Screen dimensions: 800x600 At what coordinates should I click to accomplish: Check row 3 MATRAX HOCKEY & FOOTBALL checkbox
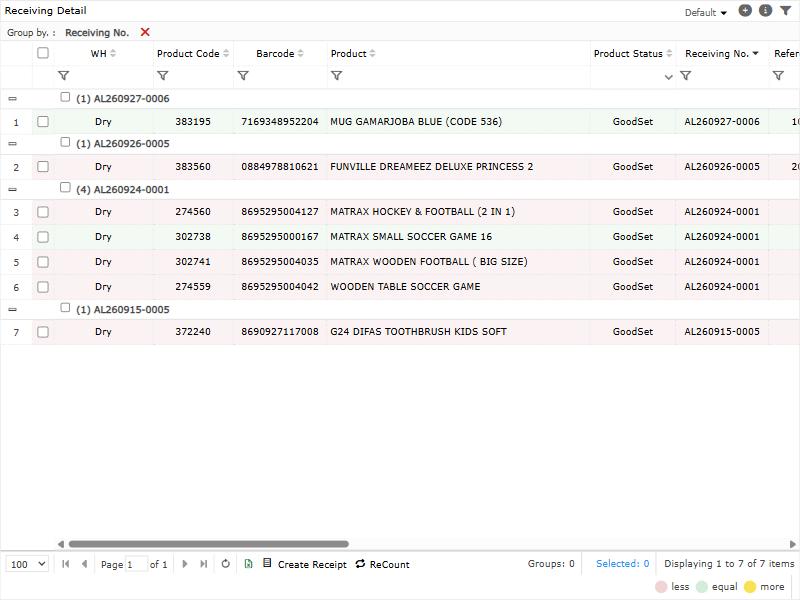43,212
